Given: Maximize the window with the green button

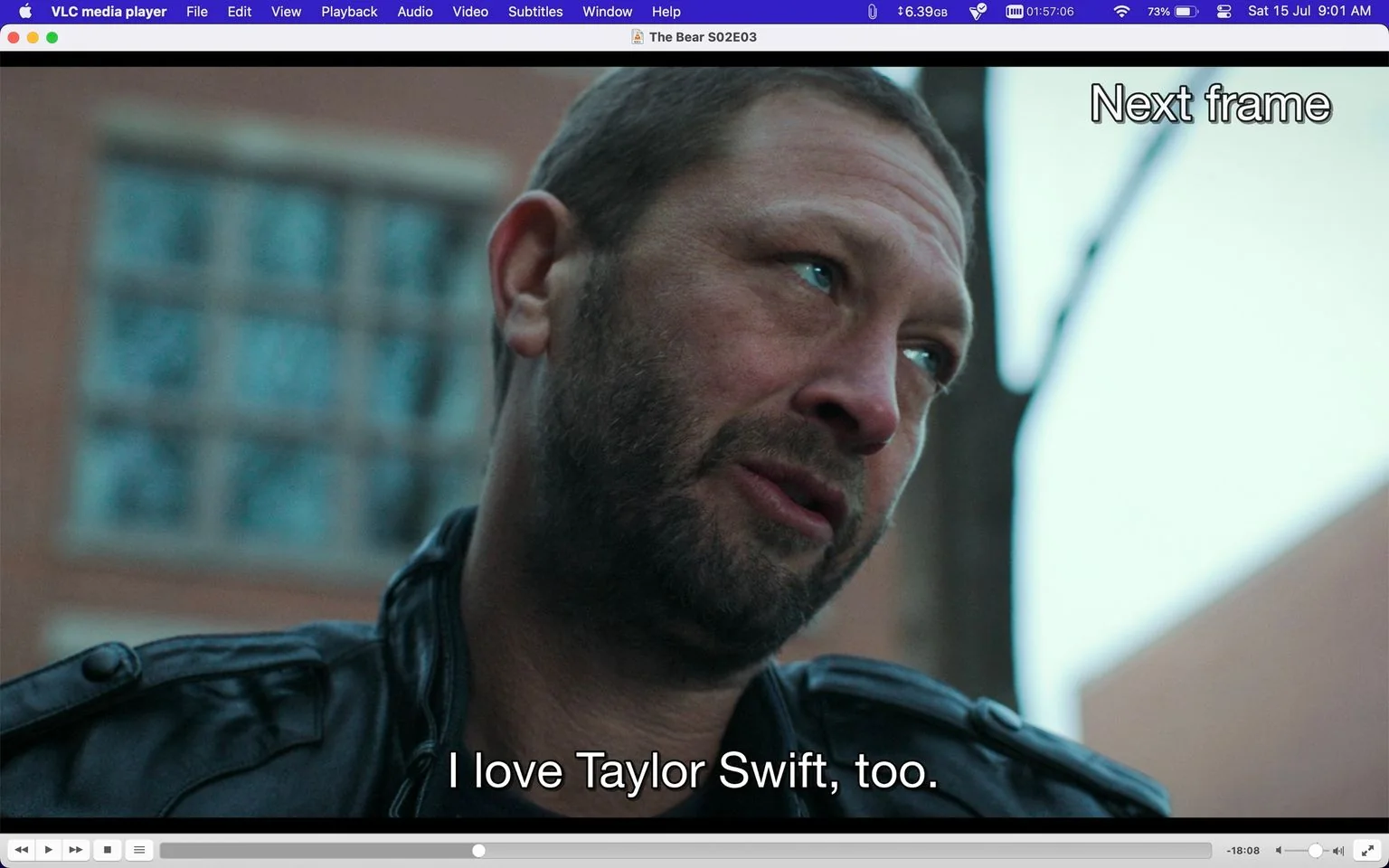Looking at the screenshot, I should tap(52, 37).
